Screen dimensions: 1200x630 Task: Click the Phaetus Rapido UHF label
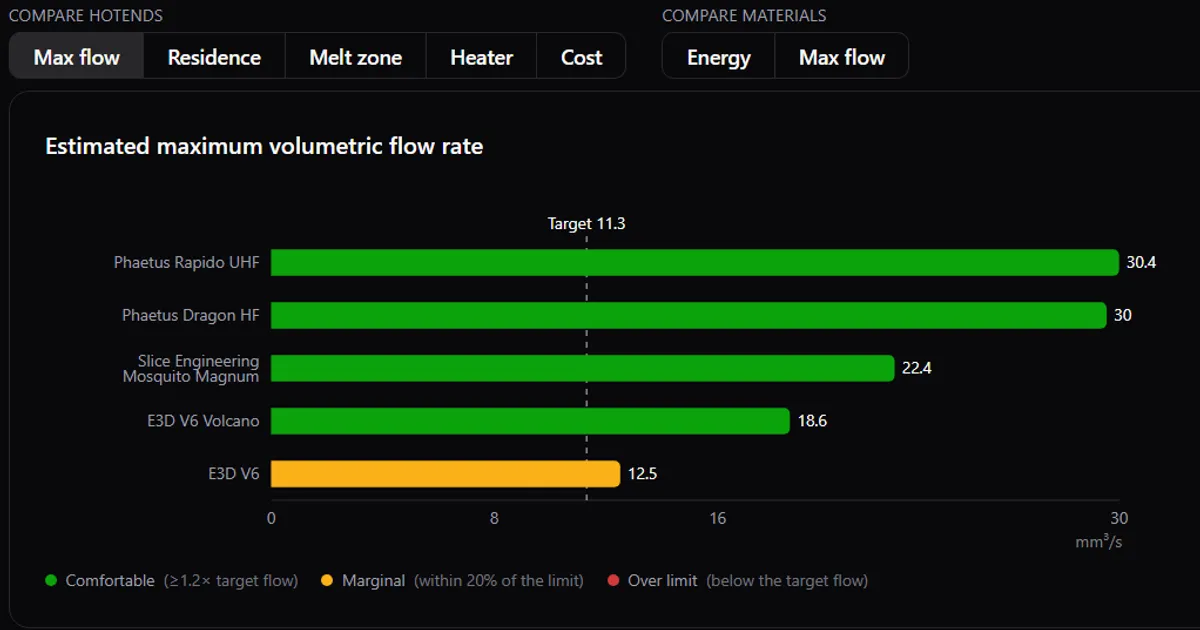click(186, 263)
